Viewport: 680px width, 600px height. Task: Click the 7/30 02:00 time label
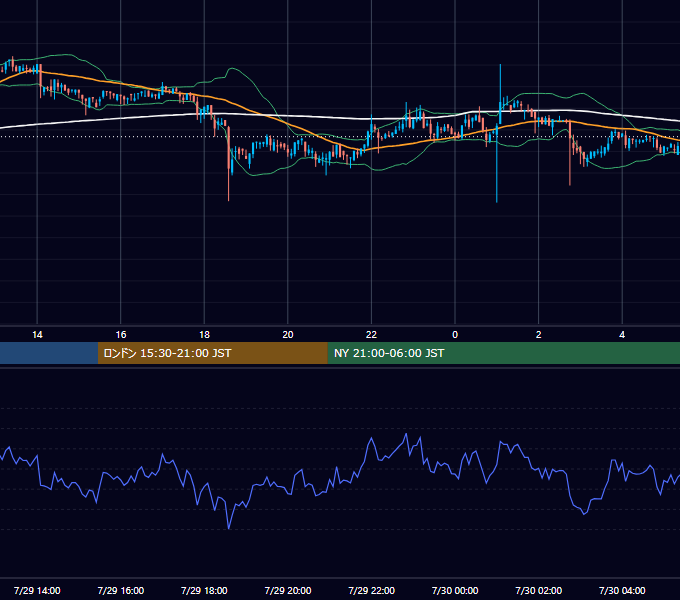[539, 590]
